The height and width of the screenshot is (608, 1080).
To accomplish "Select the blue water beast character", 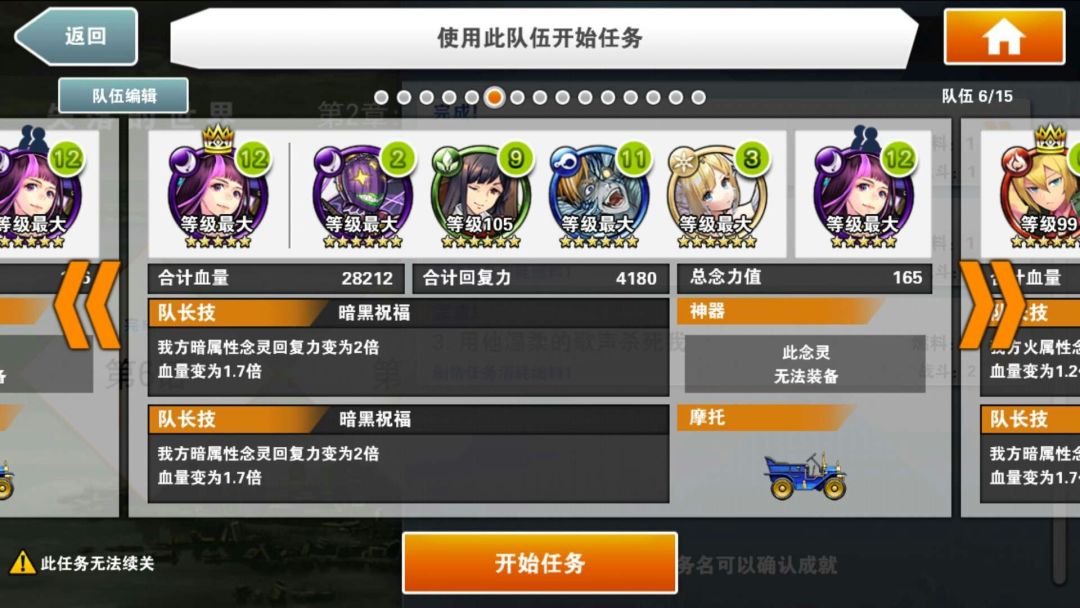I will click(x=599, y=194).
